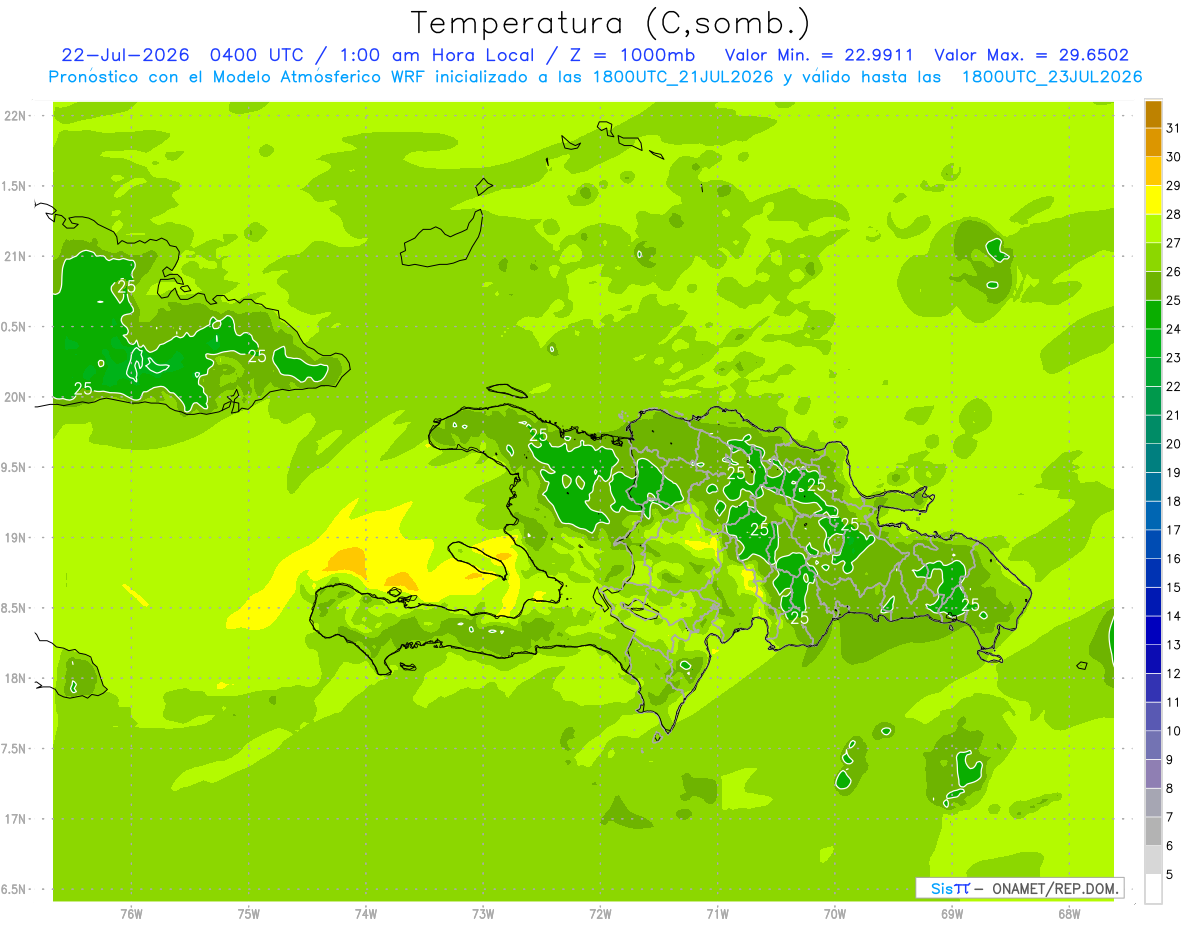Image resolution: width=1200 pixels, height=927 pixels.
Task: Click the 68W longitude axis label
Action: [x=1069, y=913]
